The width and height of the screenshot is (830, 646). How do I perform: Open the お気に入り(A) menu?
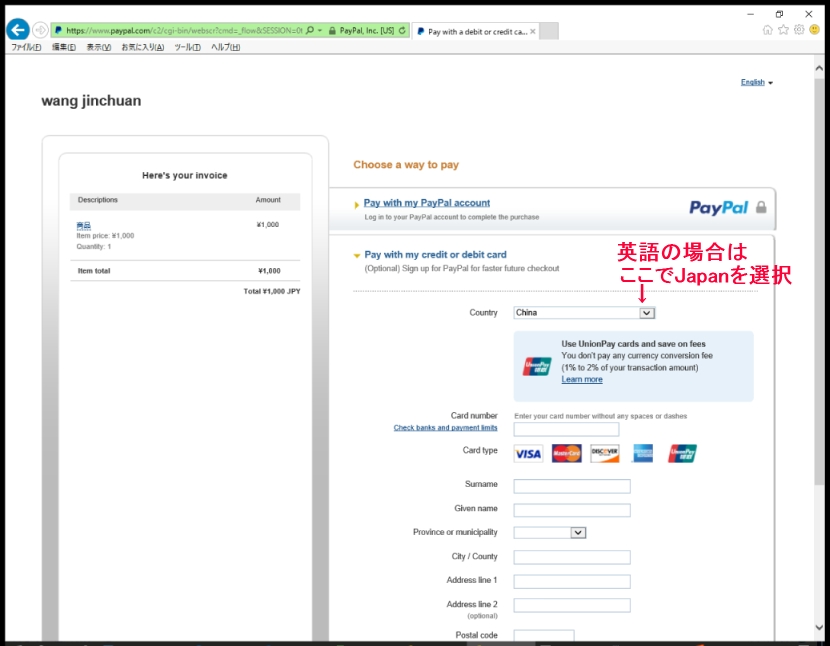click(x=142, y=47)
